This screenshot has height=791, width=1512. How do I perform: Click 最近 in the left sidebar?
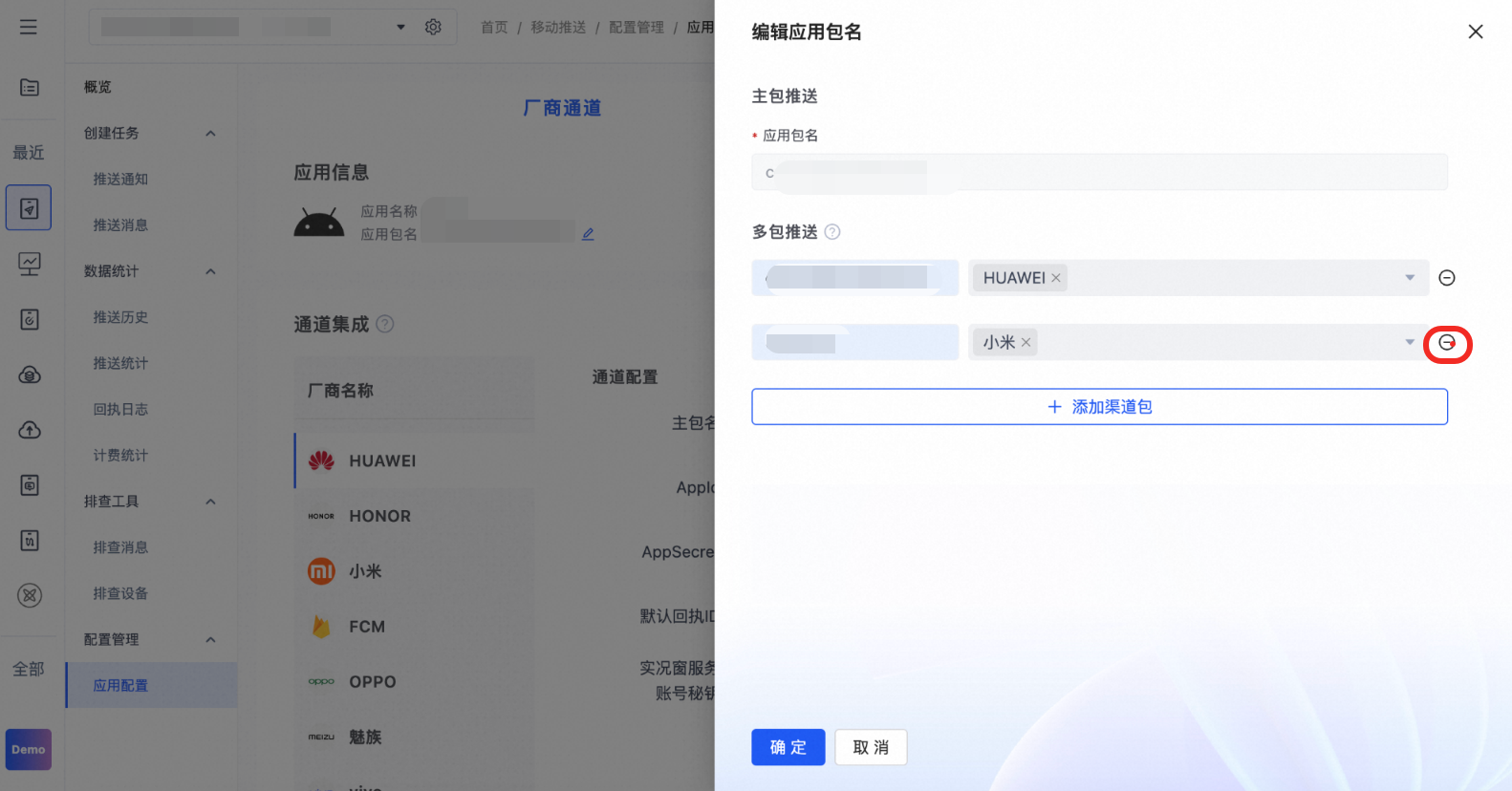(29, 152)
